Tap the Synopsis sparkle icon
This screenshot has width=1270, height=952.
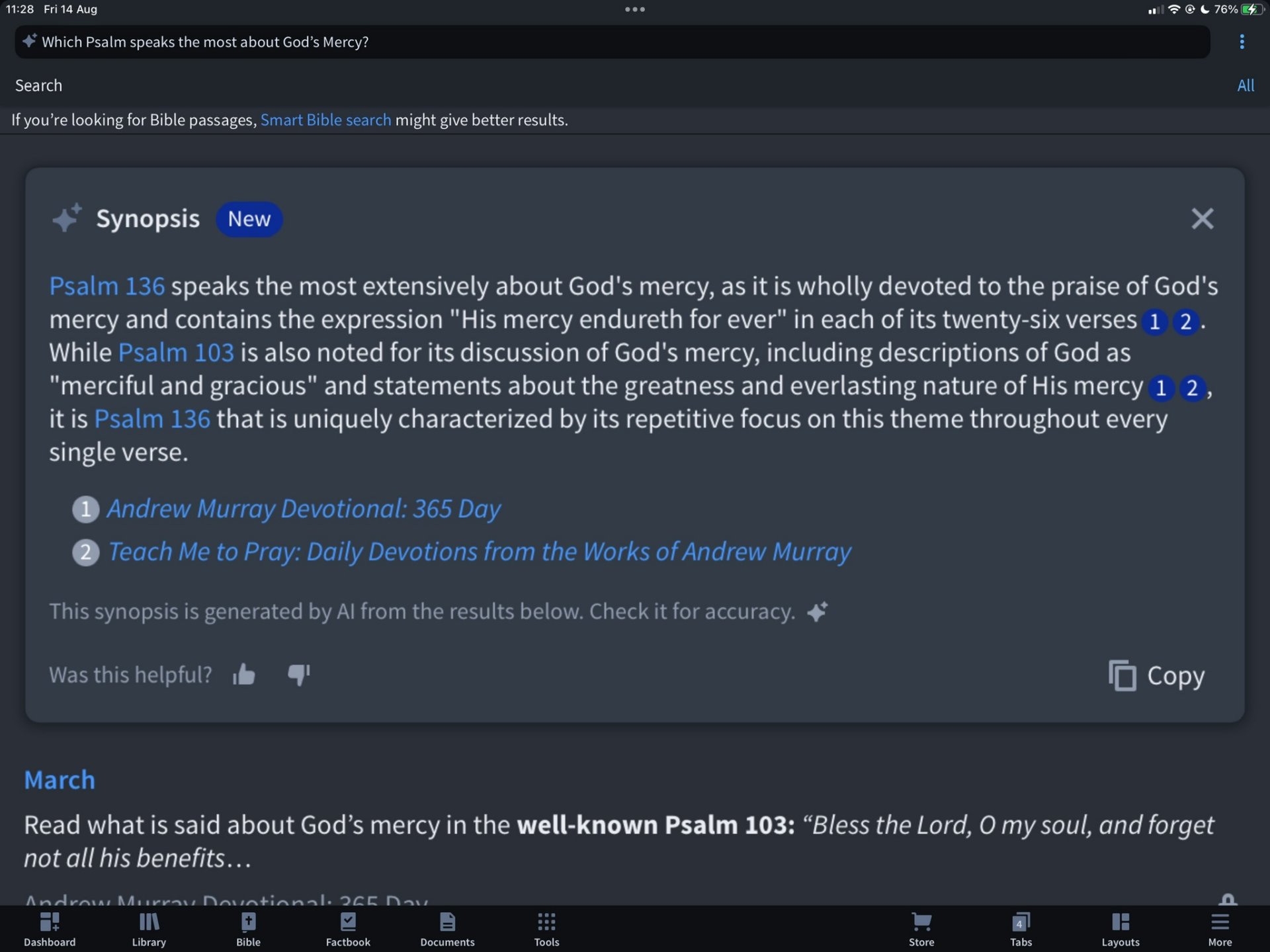pos(66,218)
